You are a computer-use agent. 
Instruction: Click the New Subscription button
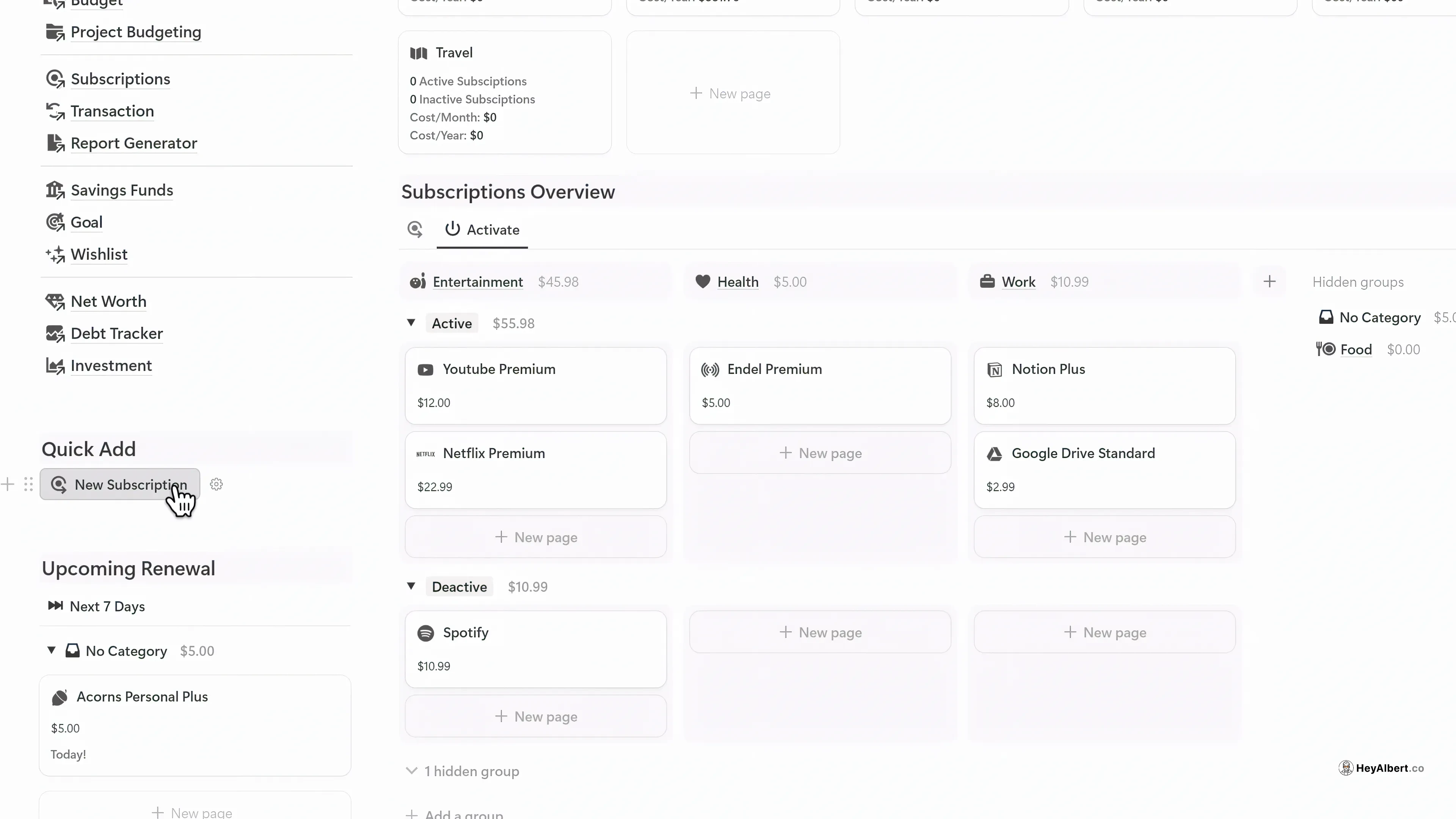(x=120, y=485)
